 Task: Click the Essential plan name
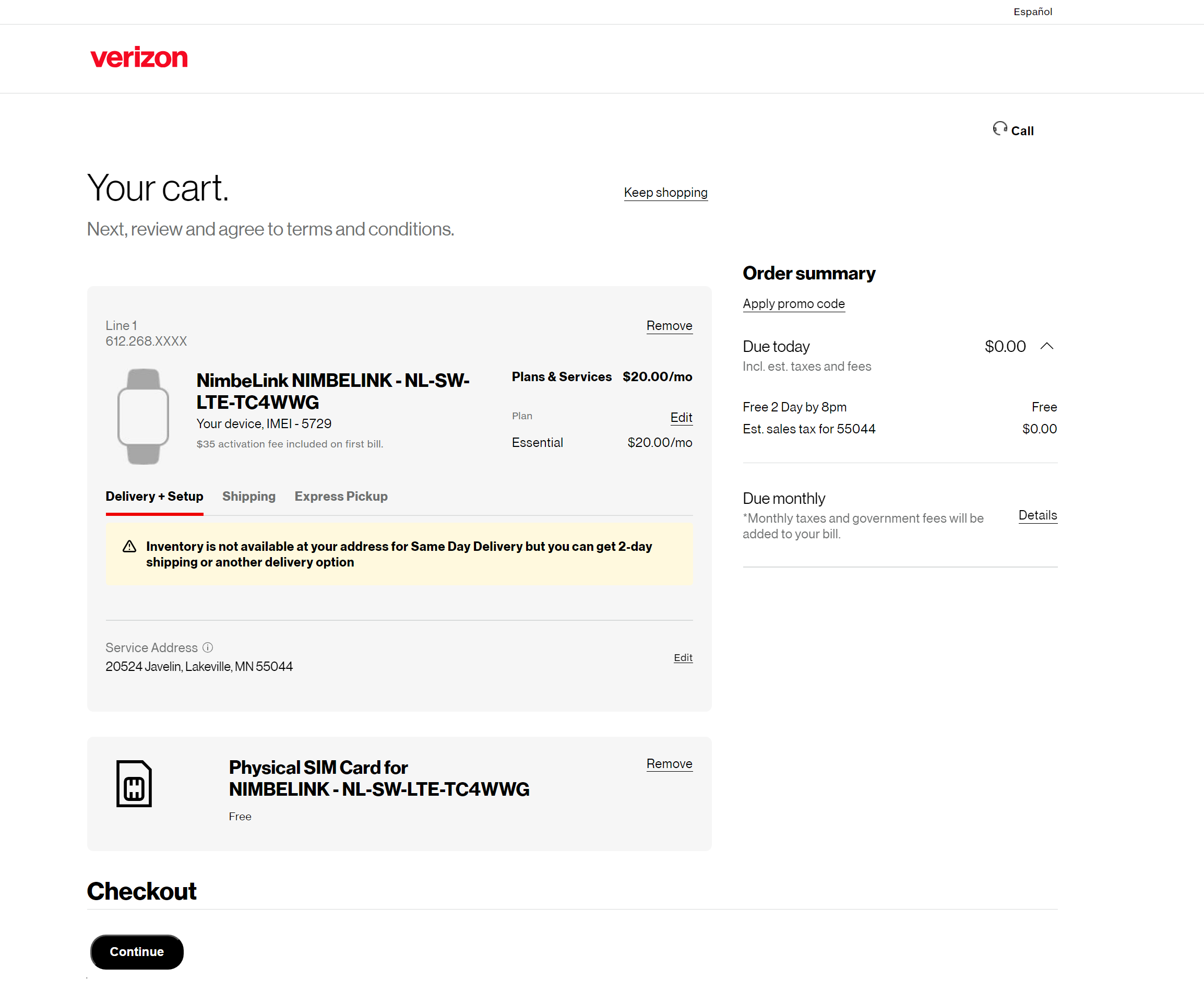538,442
